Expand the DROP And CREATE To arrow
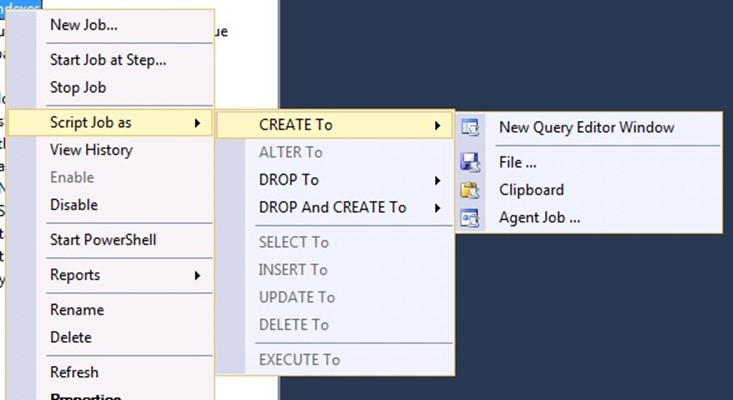733x400 pixels. coord(437,208)
